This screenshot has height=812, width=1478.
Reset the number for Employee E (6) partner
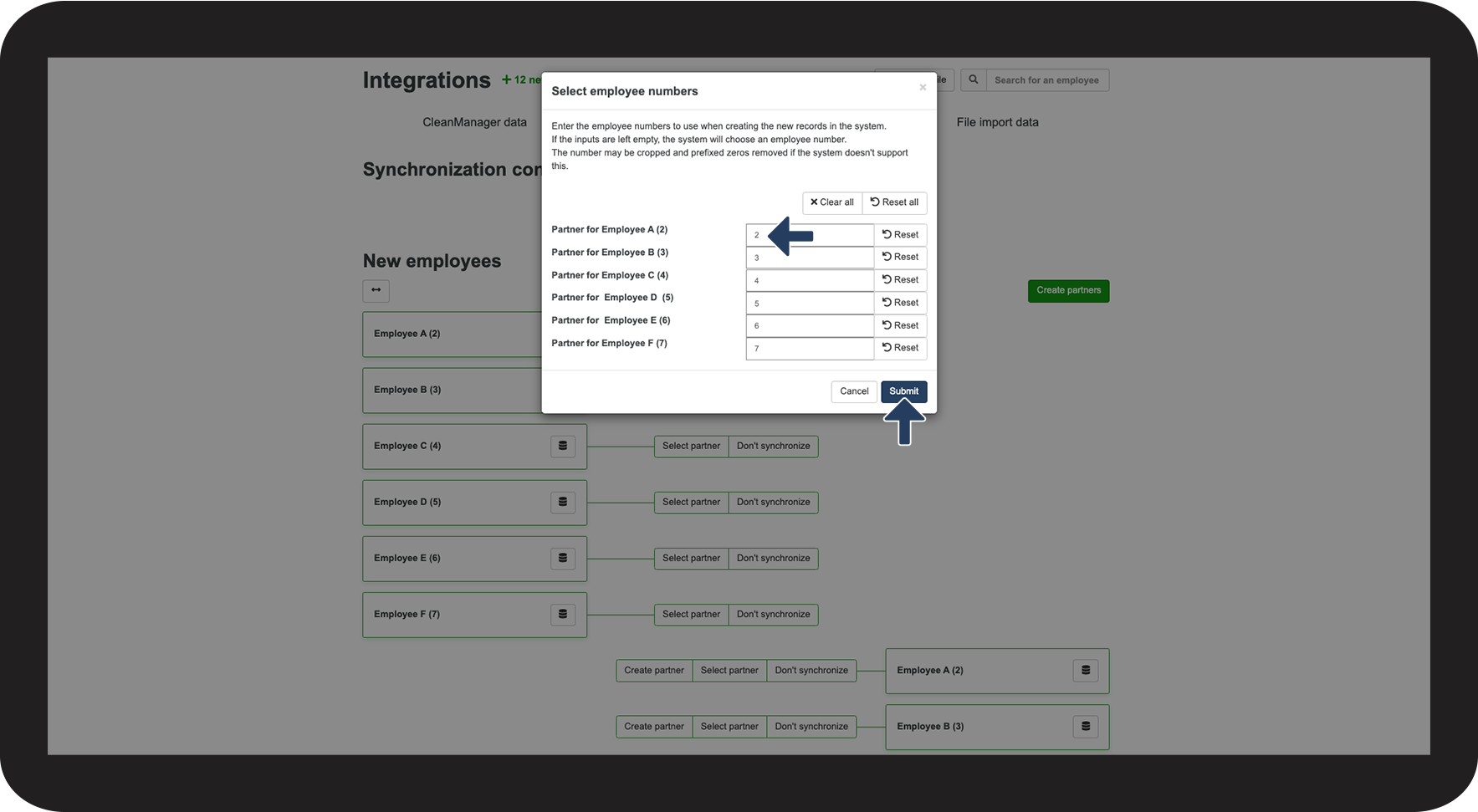[900, 325]
